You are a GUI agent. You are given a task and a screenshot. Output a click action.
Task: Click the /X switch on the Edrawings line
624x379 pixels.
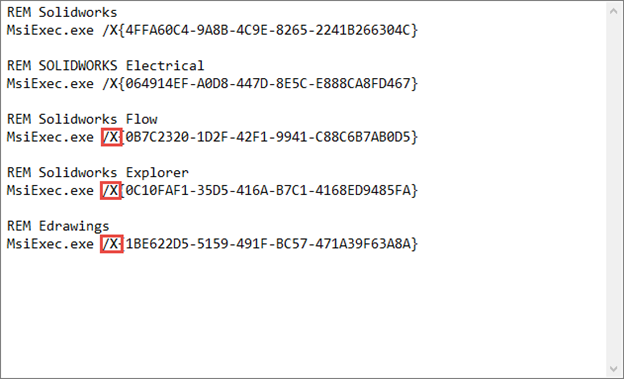pyautogui.click(x=111, y=244)
